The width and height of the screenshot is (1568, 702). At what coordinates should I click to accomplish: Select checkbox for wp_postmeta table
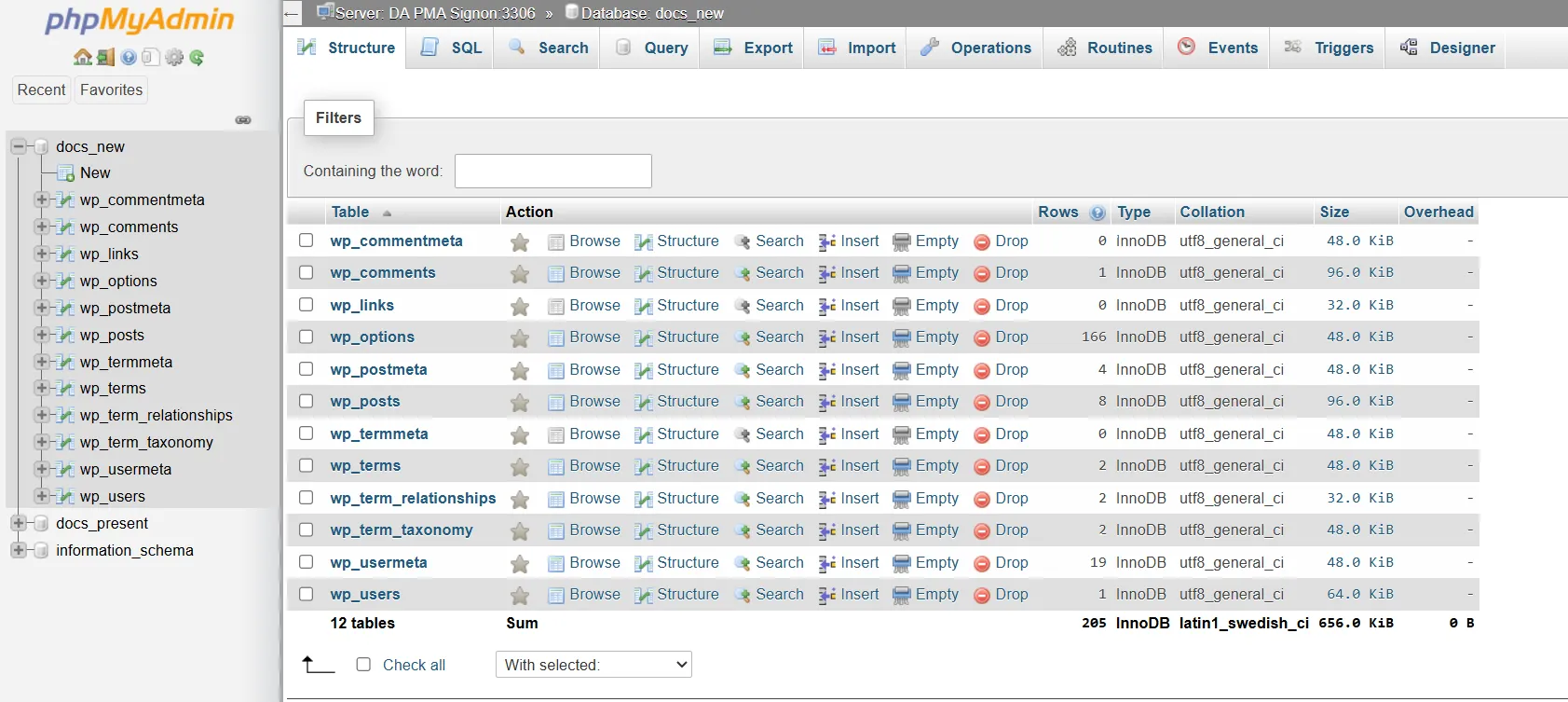(x=307, y=369)
